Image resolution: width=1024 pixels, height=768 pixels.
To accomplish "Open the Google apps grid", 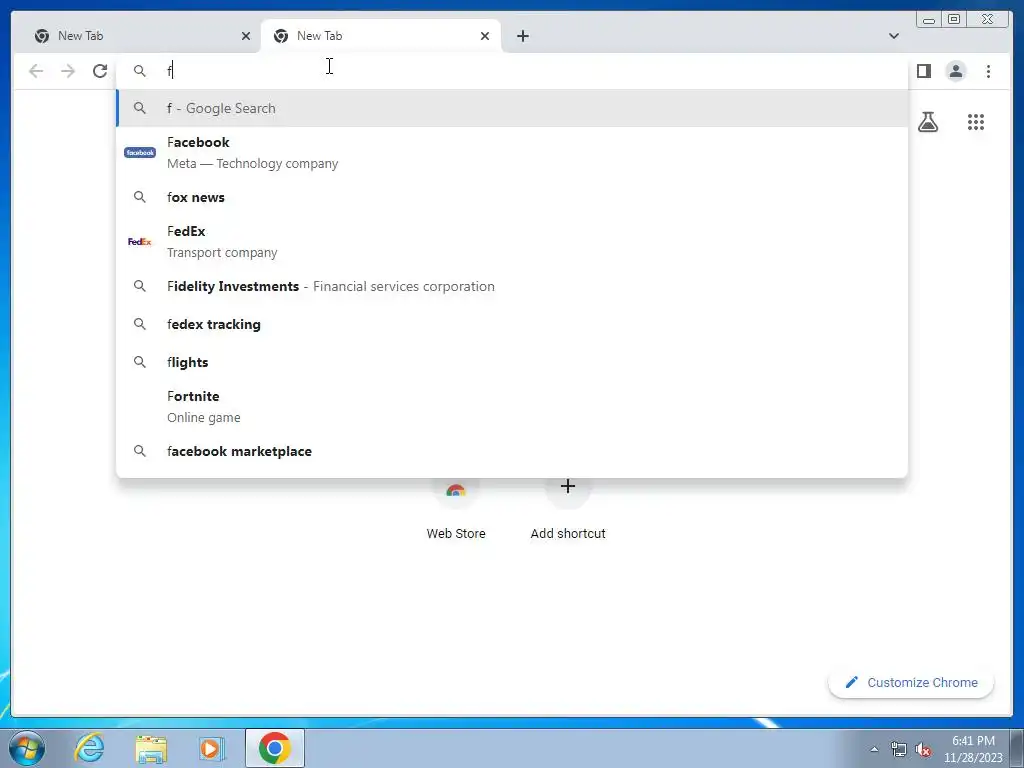I will (x=976, y=122).
